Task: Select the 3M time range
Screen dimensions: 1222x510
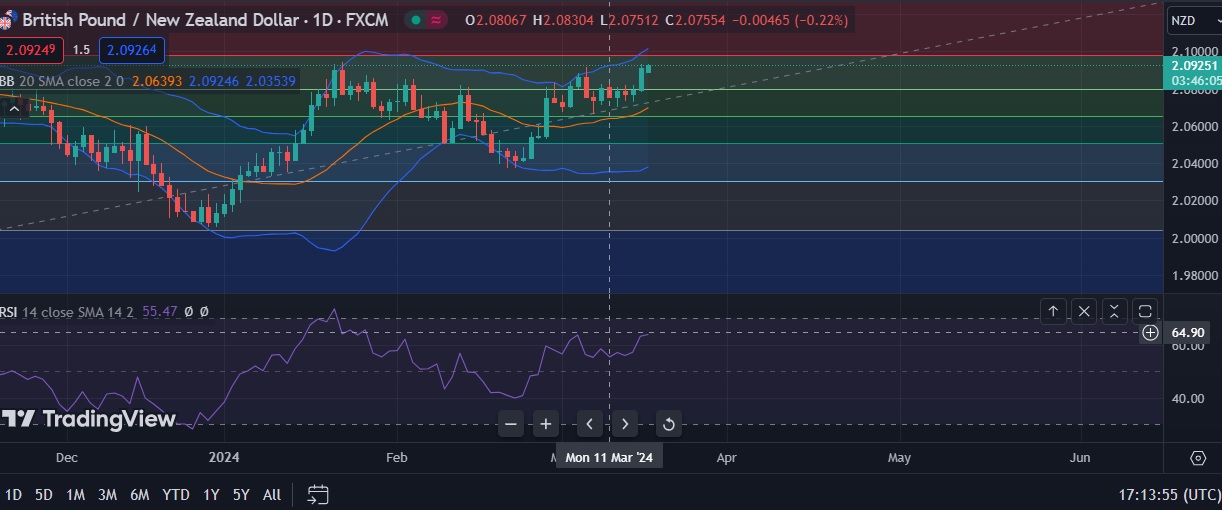Action: pyautogui.click(x=107, y=494)
